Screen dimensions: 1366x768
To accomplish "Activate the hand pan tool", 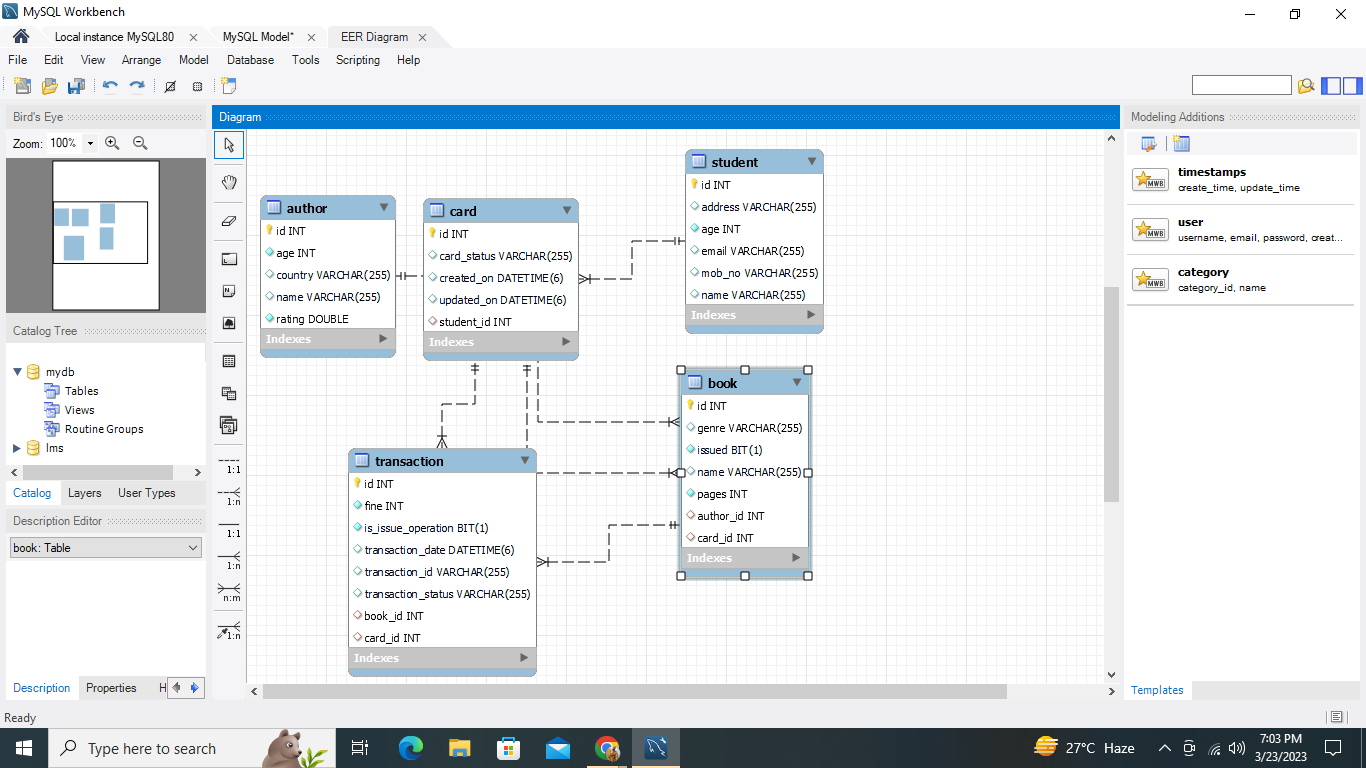I will click(228, 182).
